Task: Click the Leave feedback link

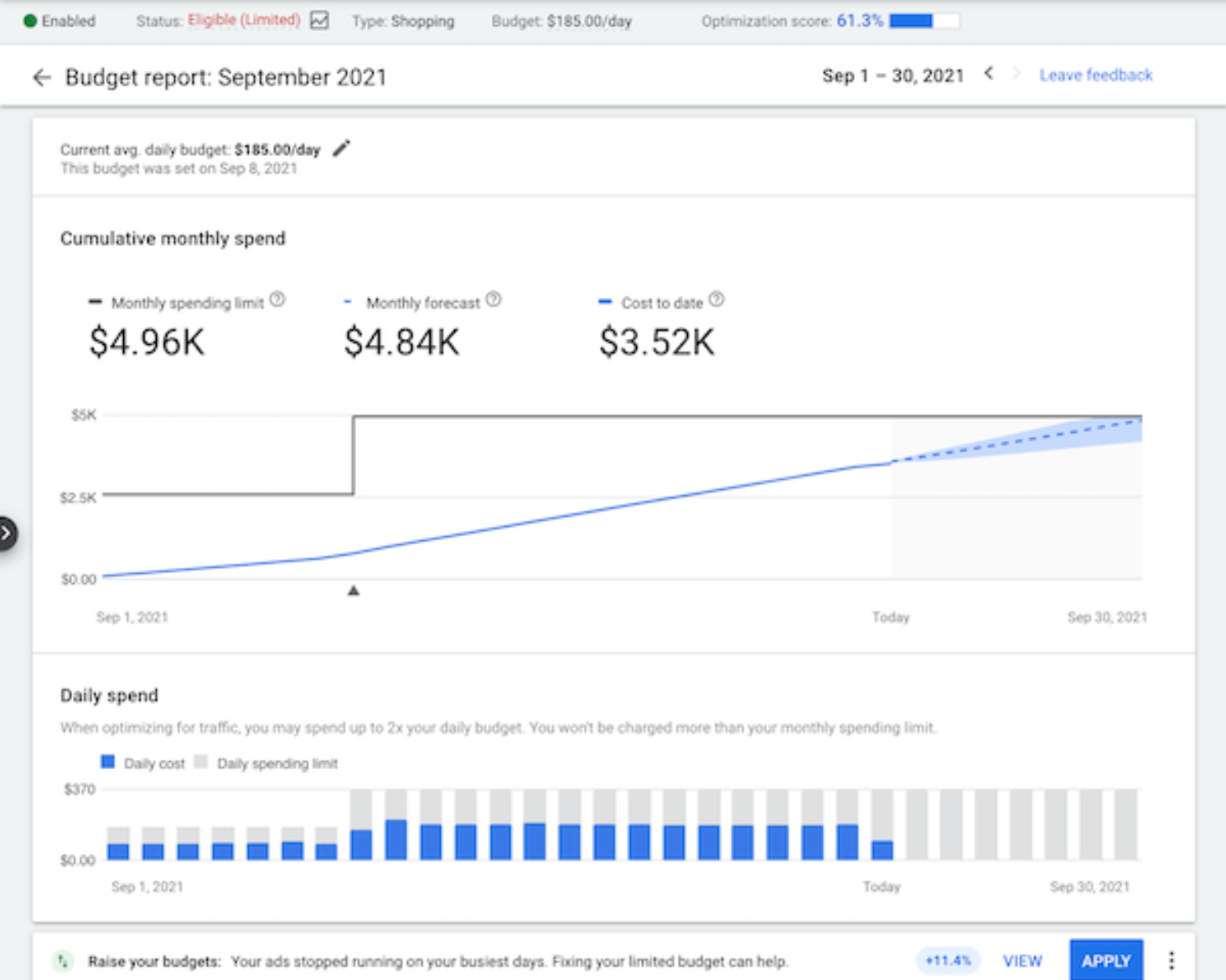Action: (1096, 75)
